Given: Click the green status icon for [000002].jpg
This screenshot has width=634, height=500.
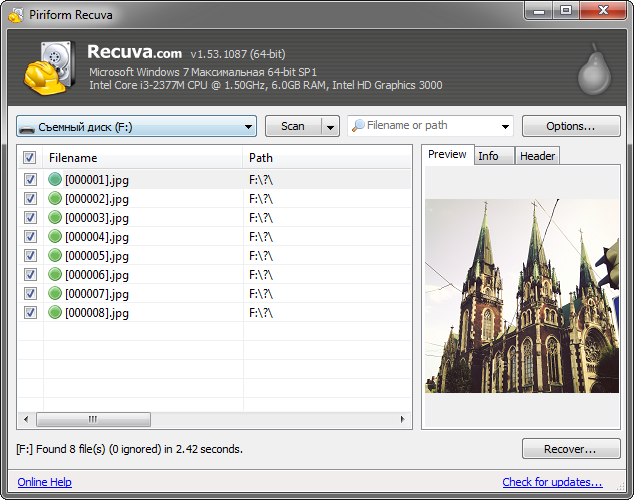Looking at the screenshot, I should pos(55,198).
